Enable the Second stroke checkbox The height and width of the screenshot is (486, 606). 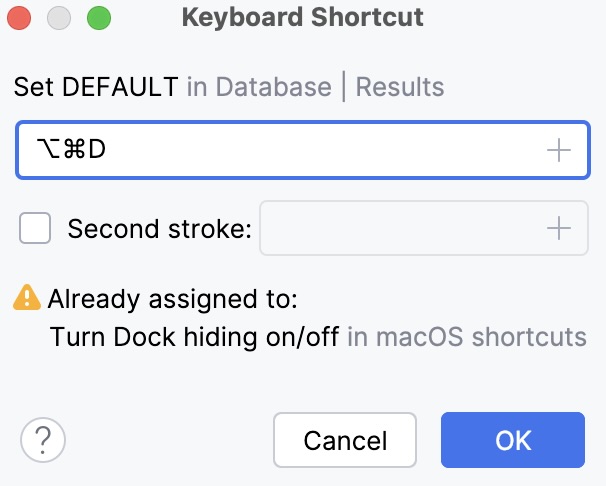pyautogui.click(x=35, y=228)
